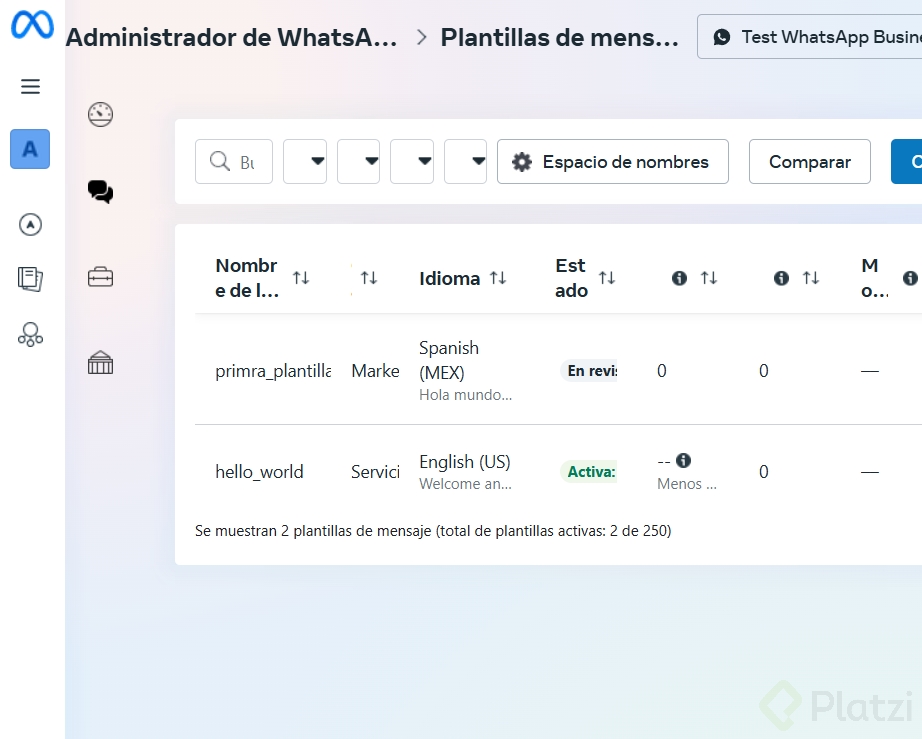Viewport: 922px width, 739px height.
Task: Click the Plantillas de mensajes breadcrumb title
Action: 559,38
